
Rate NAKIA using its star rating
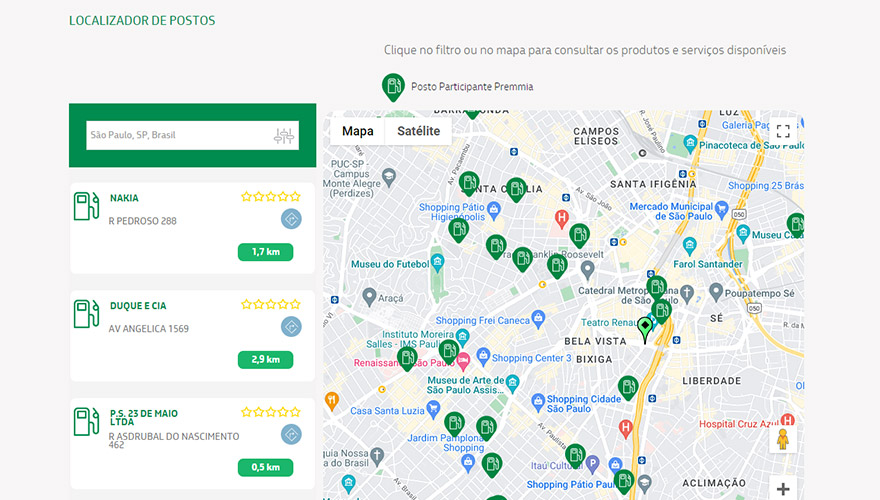click(x=271, y=196)
